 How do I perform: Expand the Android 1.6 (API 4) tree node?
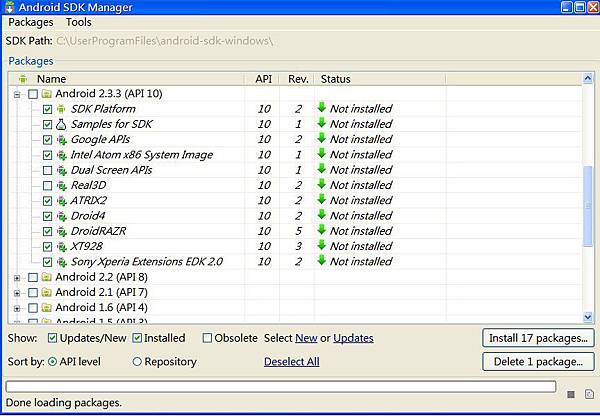pos(17,308)
